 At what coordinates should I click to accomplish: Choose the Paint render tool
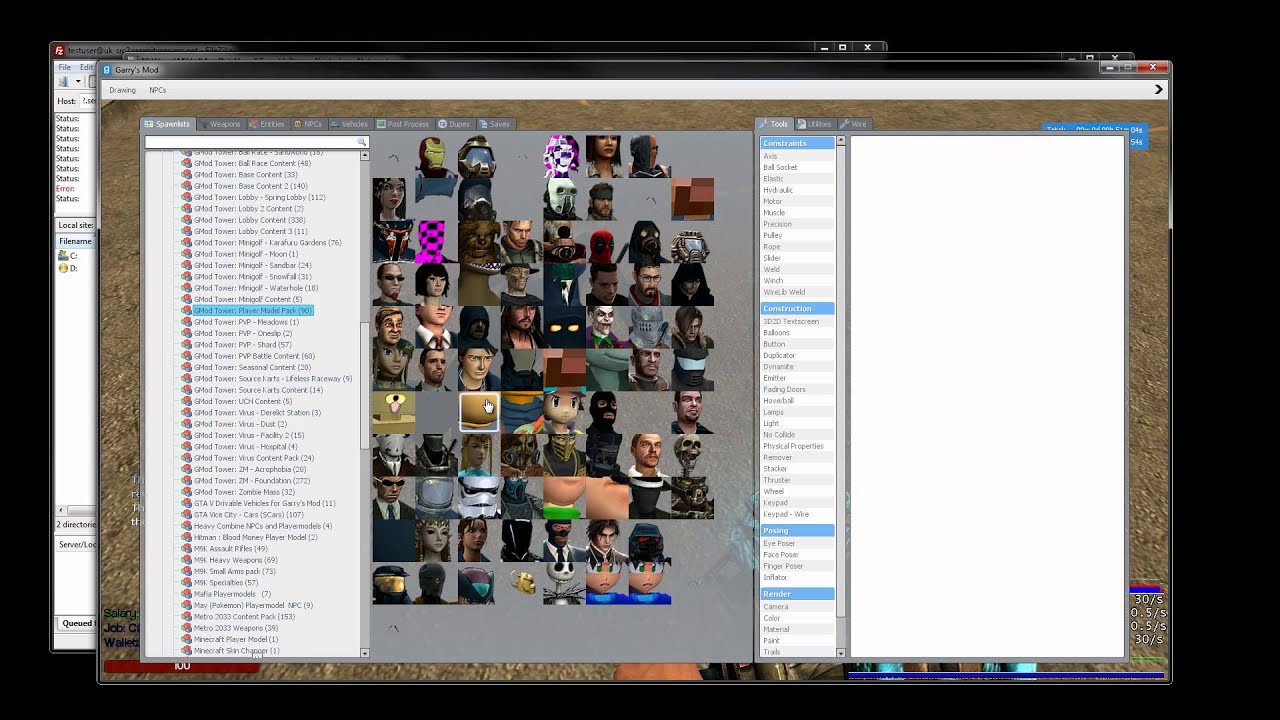click(x=797, y=640)
